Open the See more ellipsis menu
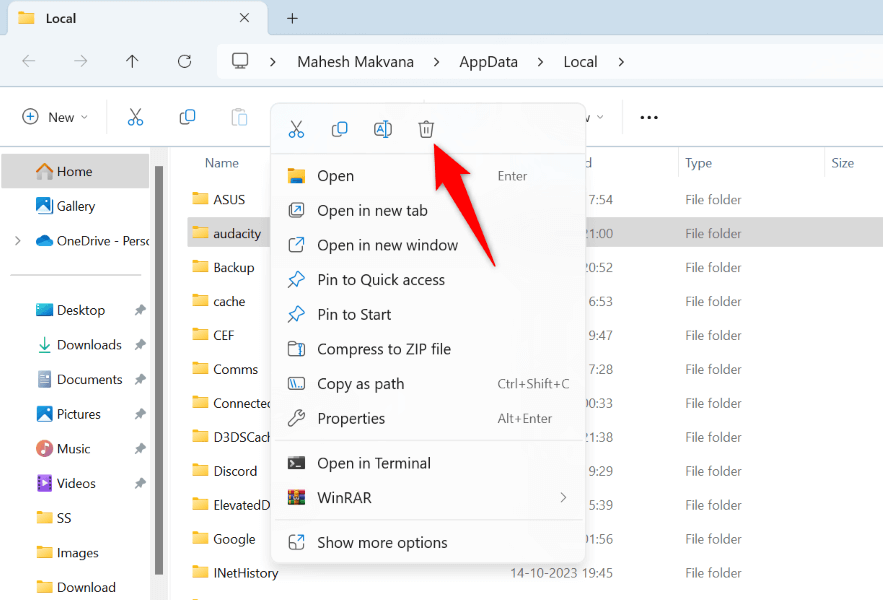 648,117
